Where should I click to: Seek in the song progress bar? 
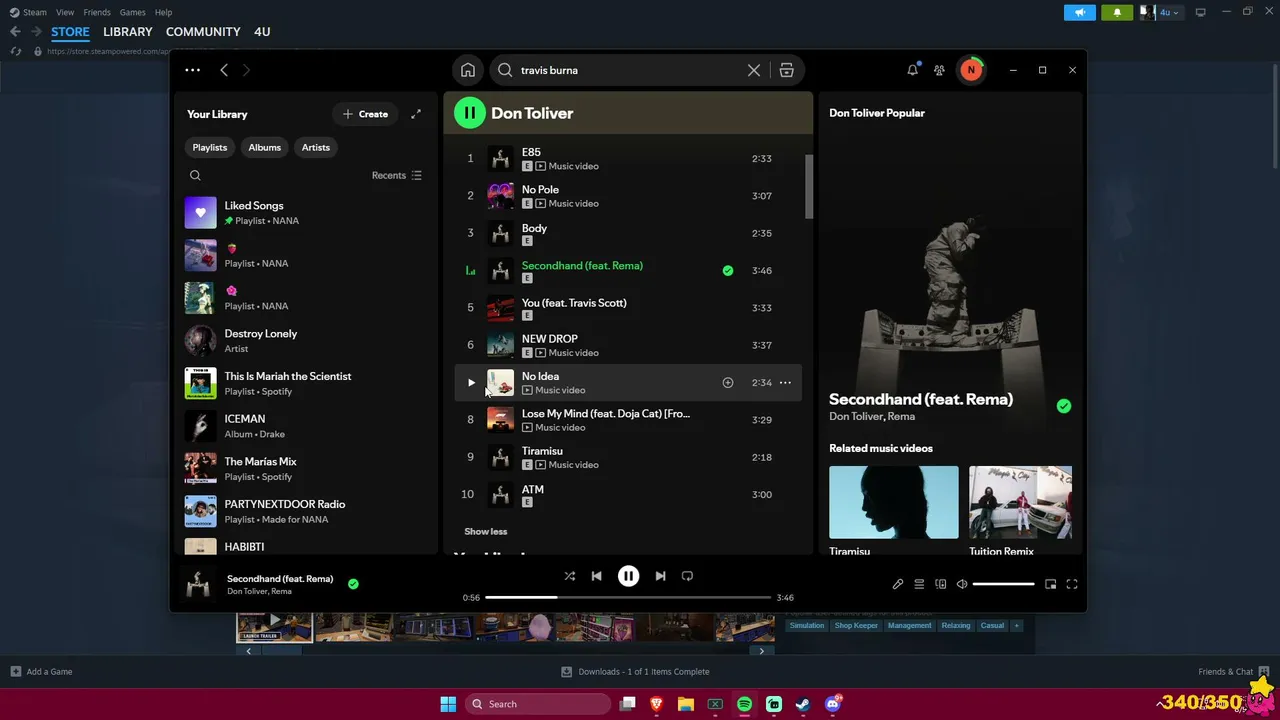[628, 597]
